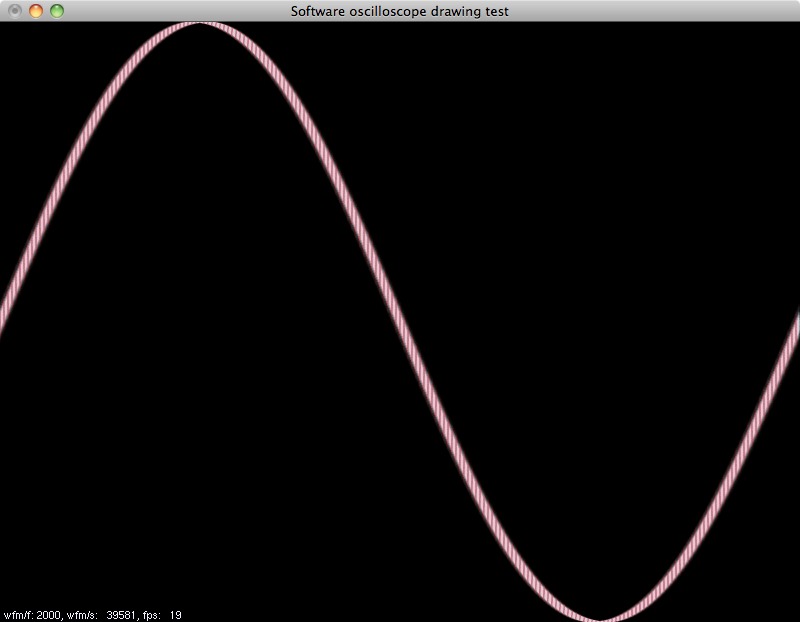Viewport: 800px width, 622px height.
Task: Click the 'fps: 19' status readout
Action: point(162,615)
